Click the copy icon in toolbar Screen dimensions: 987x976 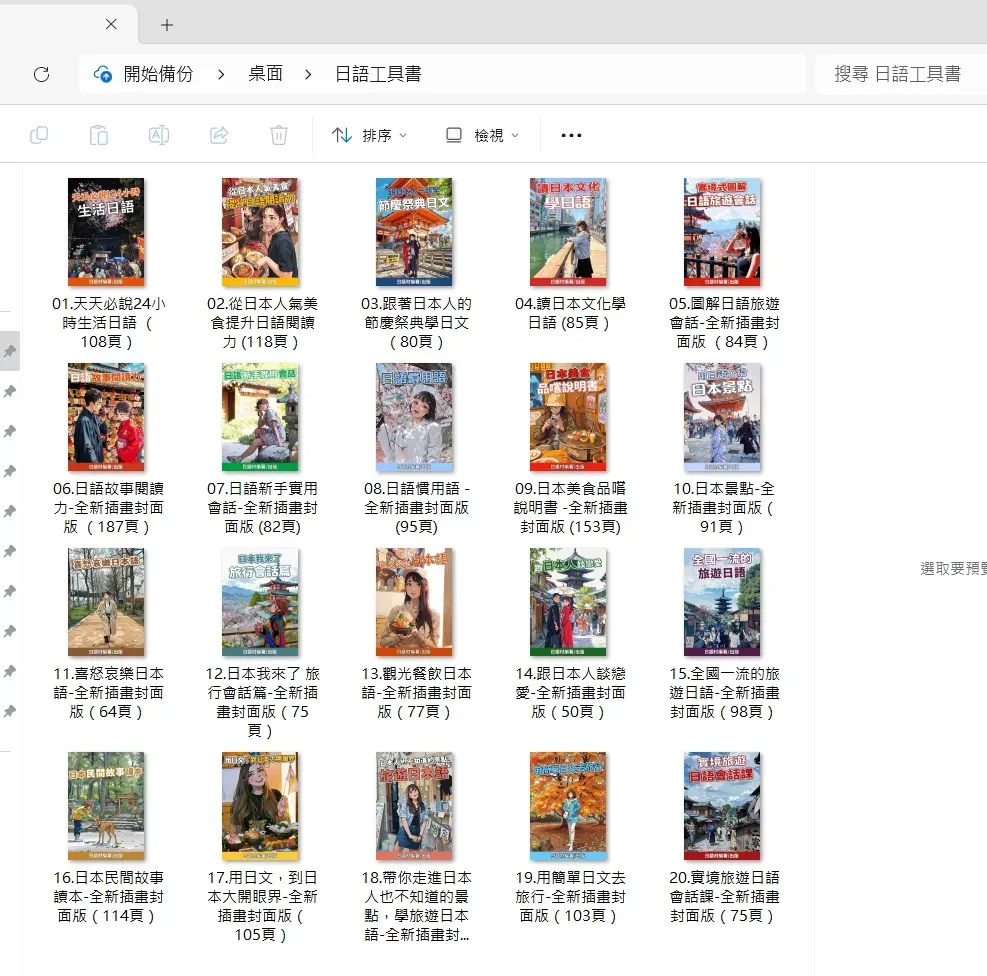tap(39, 135)
